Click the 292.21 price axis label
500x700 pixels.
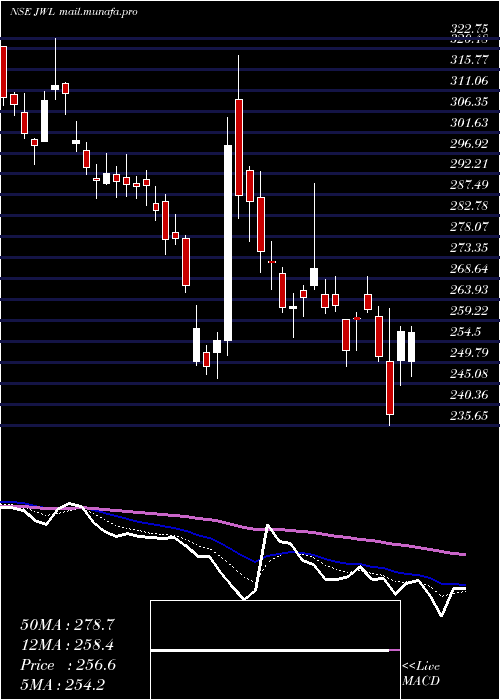(470, 164)
